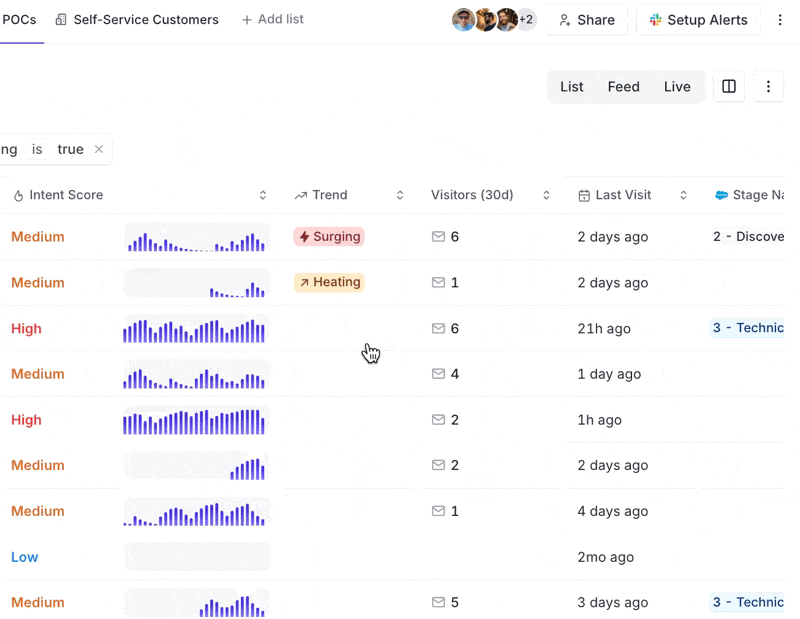Click the lightning bolt icon in Surging badge
This screenshot has width=800, height=619.
point(305,236)
